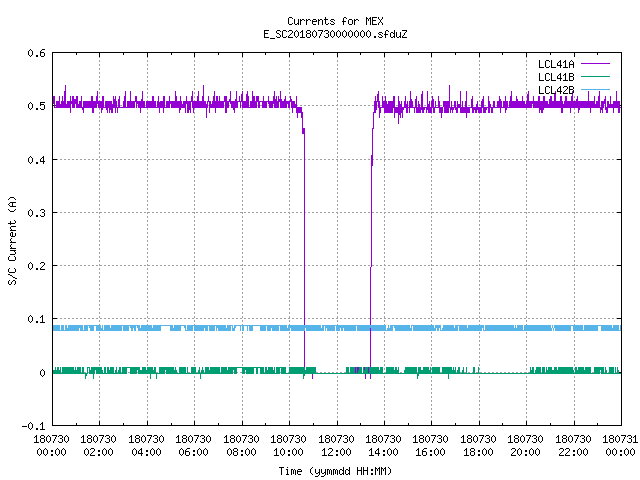Click the 0.4 y-axis tick value

click(36, 160)
